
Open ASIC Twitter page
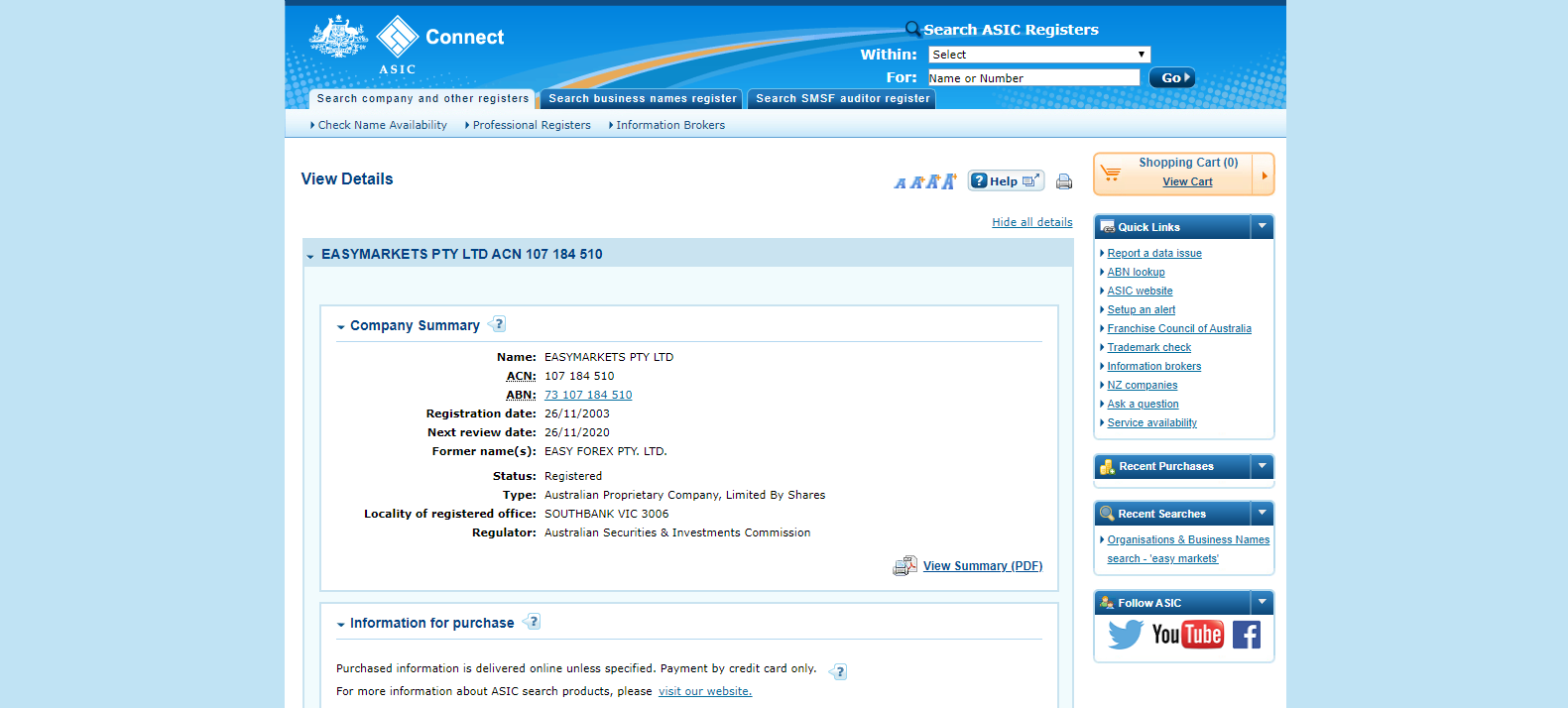click(1126, 635)
